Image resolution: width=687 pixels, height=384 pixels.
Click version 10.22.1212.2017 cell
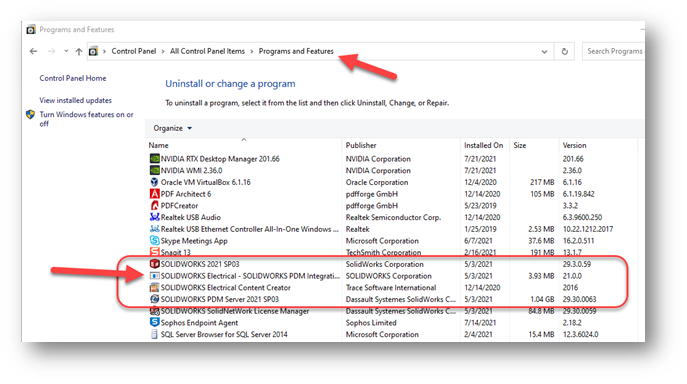[x=588, y=229]
